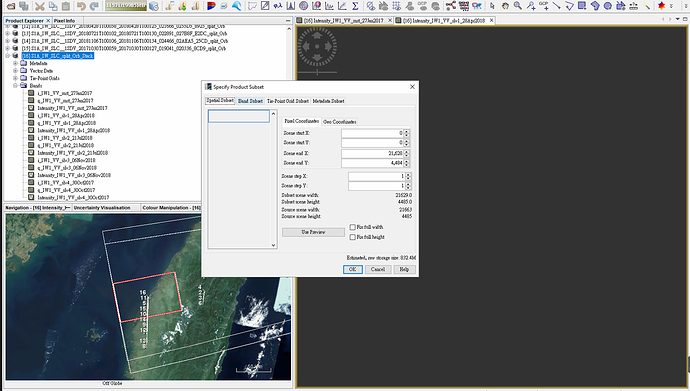Click the globe world view toolbar icon
This screenshot has height=391, width=690.
[303, 6]
